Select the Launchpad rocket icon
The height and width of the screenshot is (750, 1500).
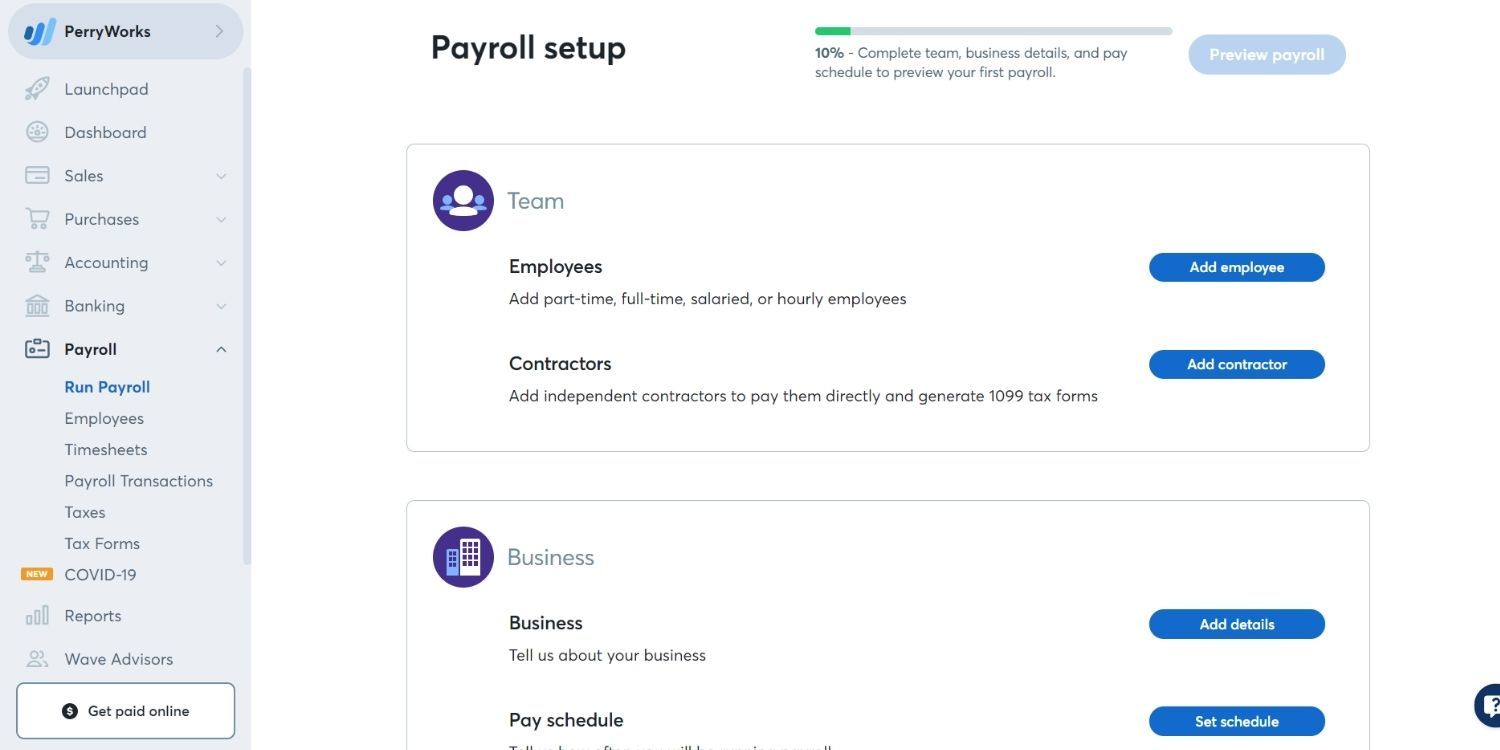pyautogui.click(x=37, y=87)
